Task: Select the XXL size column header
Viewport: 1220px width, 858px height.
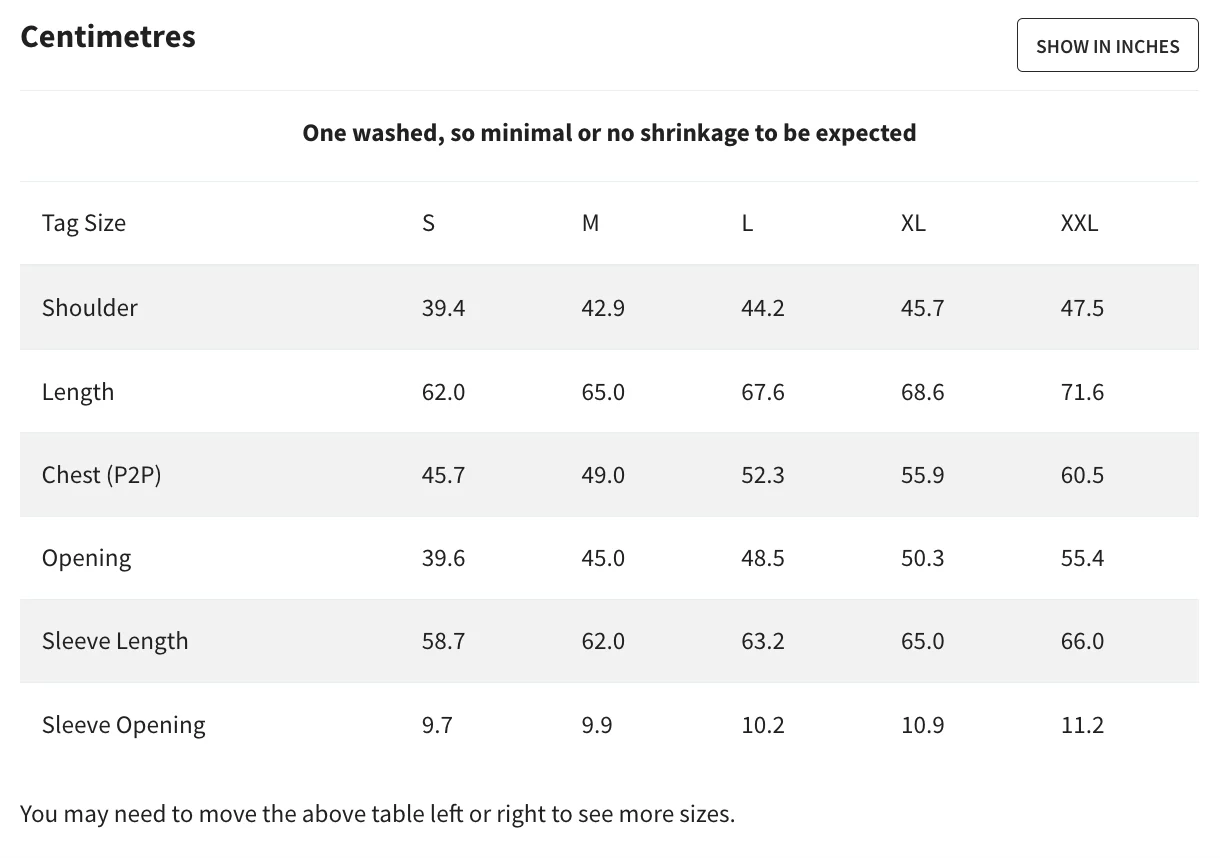Action: pyautogui.click(x=1079, y=223)
